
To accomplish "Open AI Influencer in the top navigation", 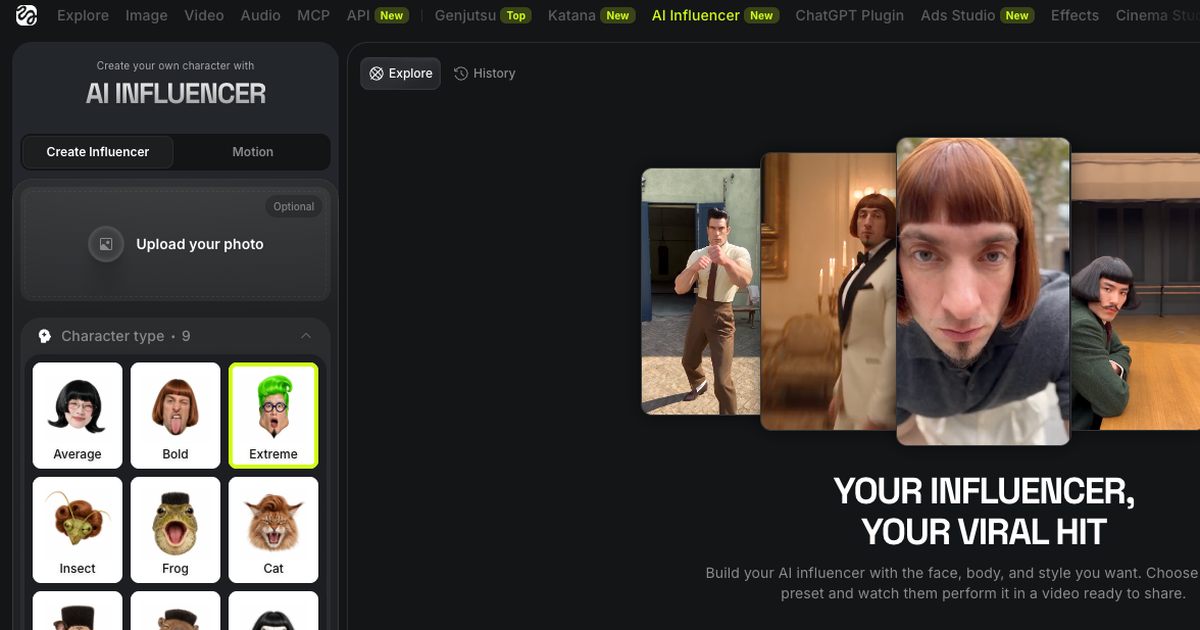I will pyautogui.click(x=715, y=16).
